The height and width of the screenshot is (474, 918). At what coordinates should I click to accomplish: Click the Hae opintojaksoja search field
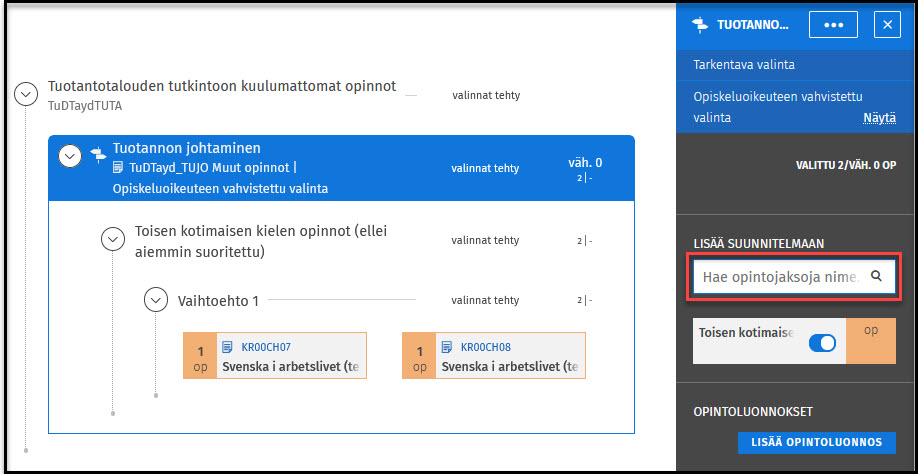coord(780,276)
